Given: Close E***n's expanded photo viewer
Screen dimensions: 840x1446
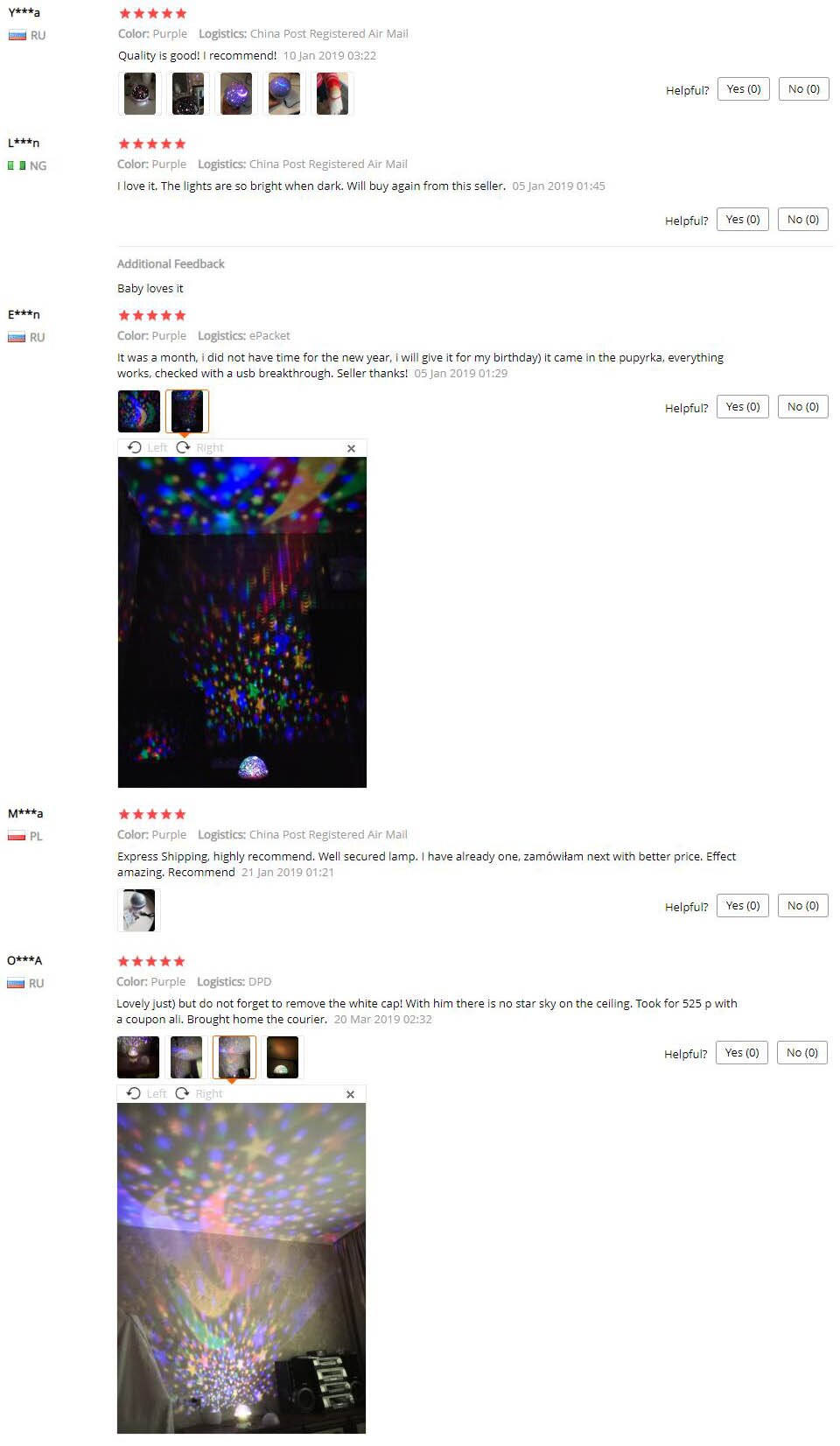Looking at the screenshot, I should click(351, 448).
